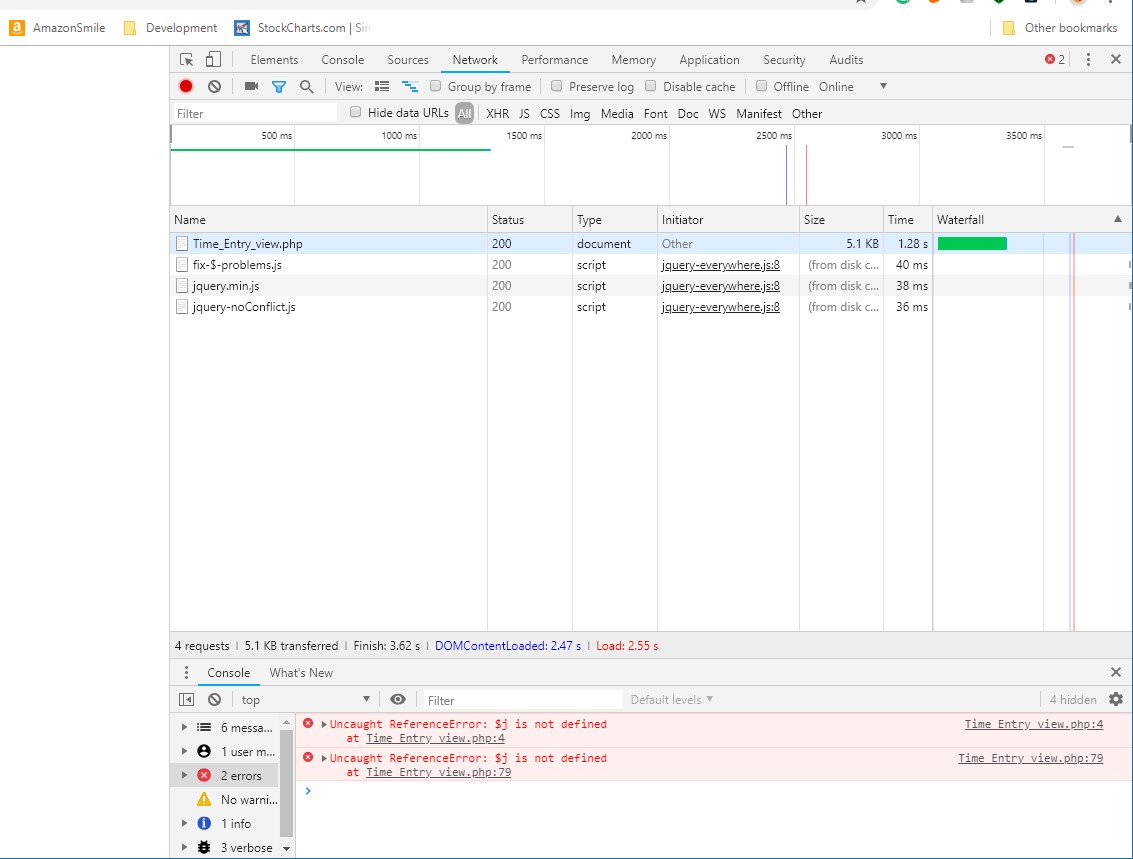Viewport: 1133px width, 859px height.
Task: Enable the Preserve log checkbox
Action: coord(556,86)
